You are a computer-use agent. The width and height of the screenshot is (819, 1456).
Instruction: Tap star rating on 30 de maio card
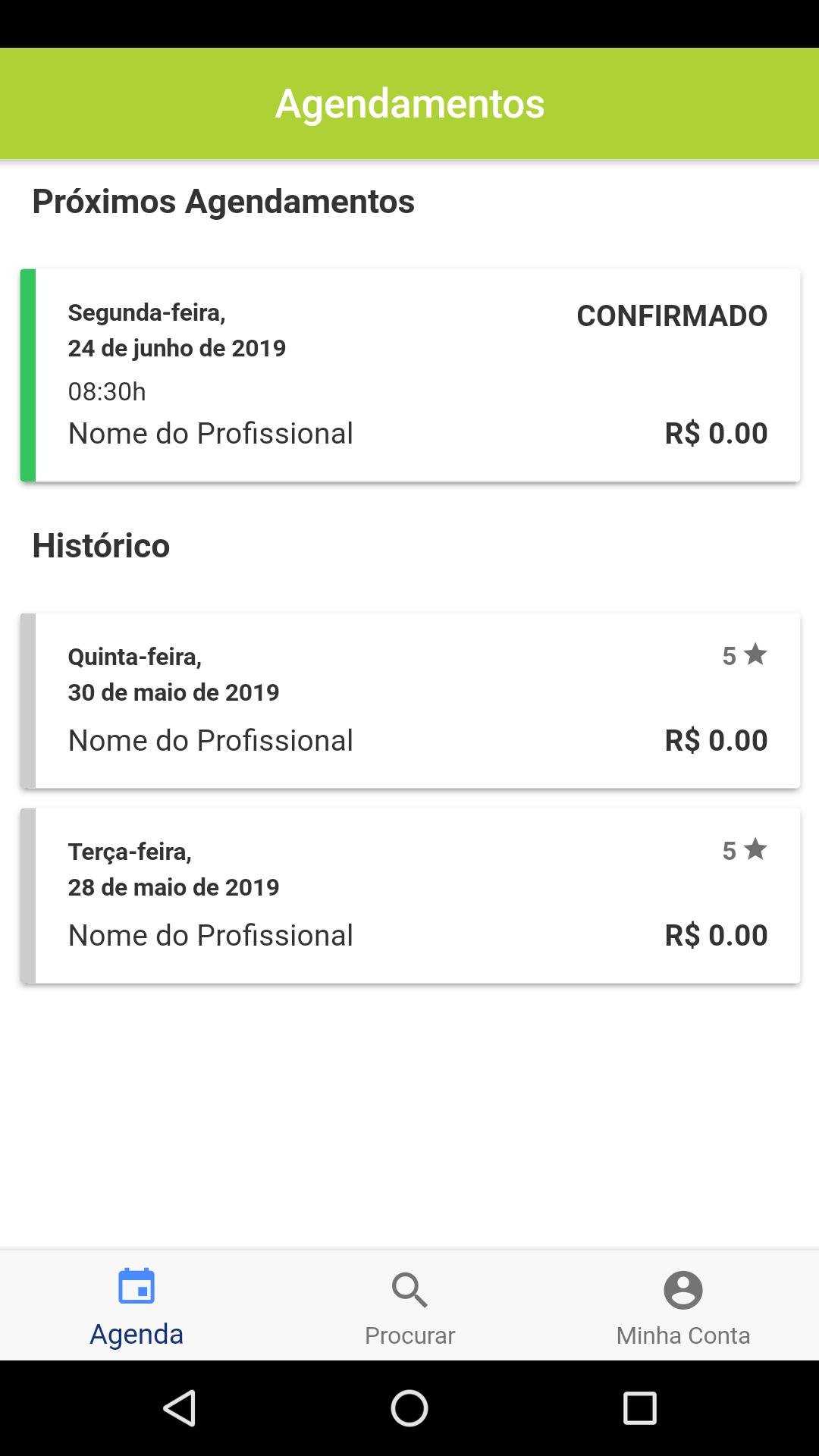(x=745, y=655)
